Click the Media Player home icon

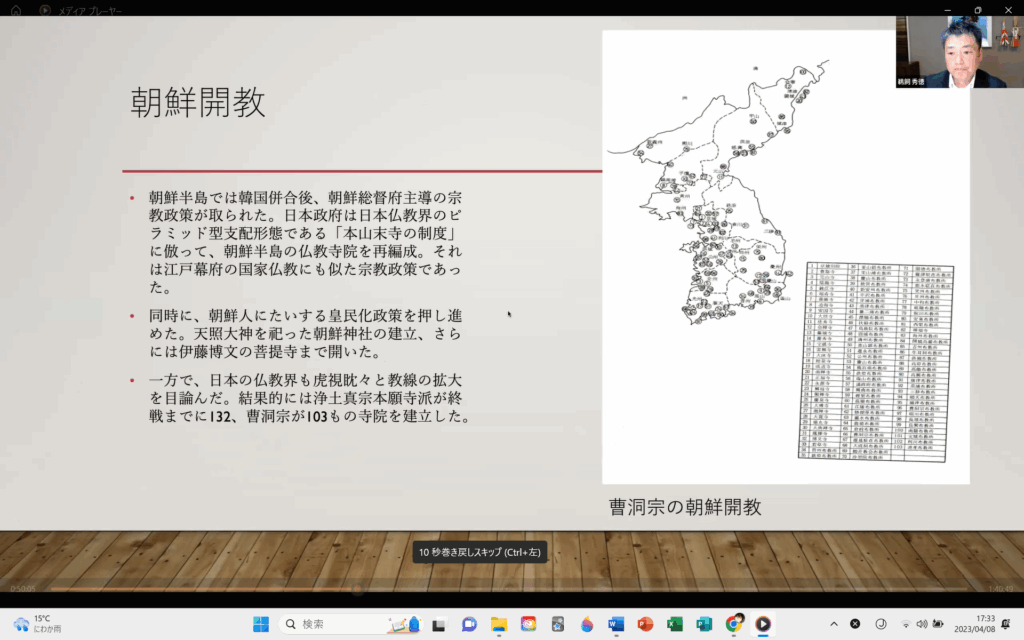coord(16,9)
